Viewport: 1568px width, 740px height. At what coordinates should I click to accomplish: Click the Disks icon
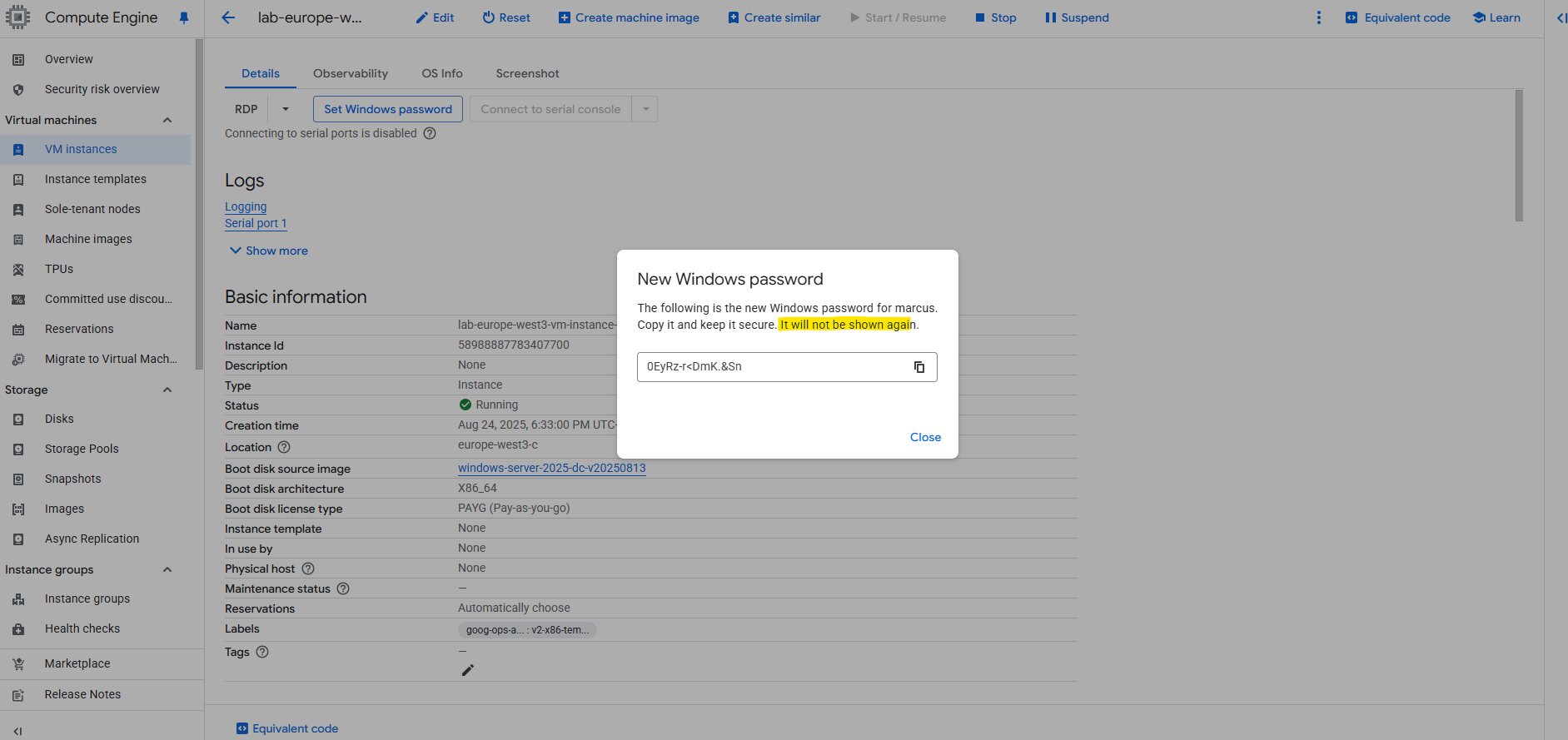coord(18,420)
